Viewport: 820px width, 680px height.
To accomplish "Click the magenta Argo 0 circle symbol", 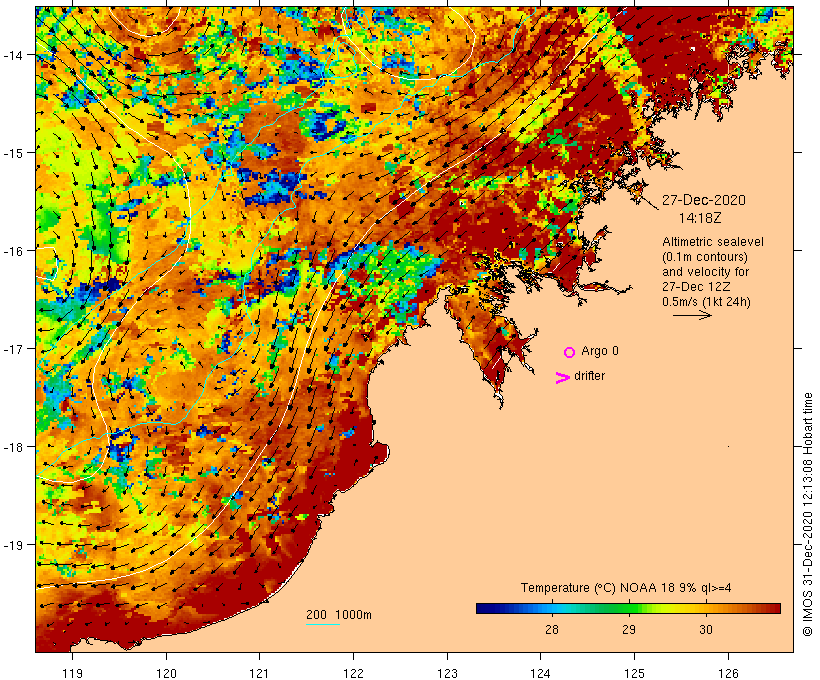I will click(x=570, y=352).
